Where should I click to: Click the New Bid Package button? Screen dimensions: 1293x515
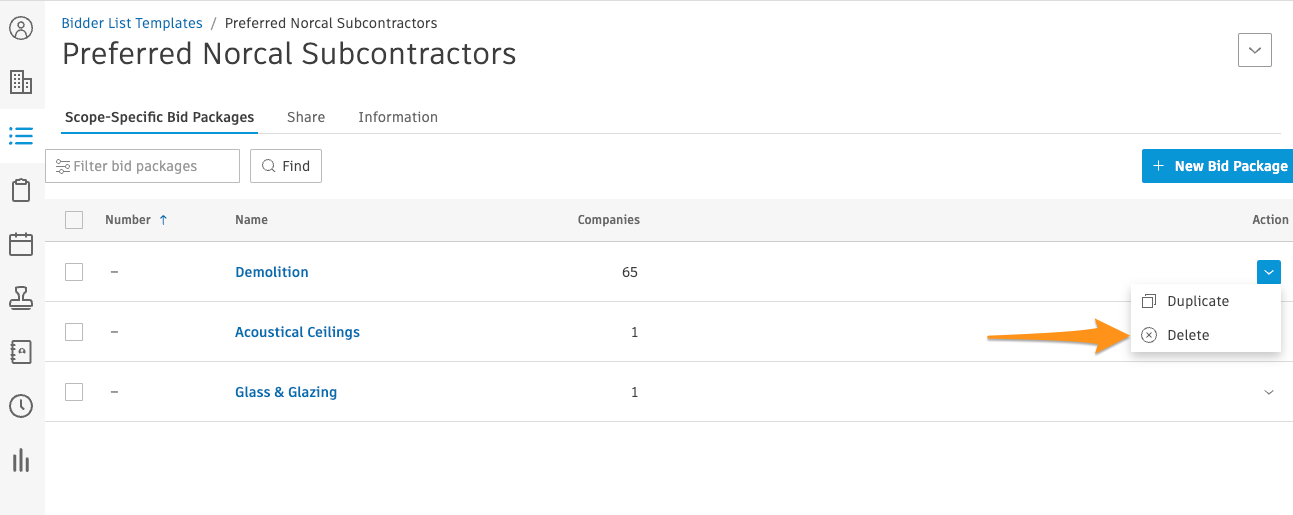pyautogui.click(x=1217, y=166)
